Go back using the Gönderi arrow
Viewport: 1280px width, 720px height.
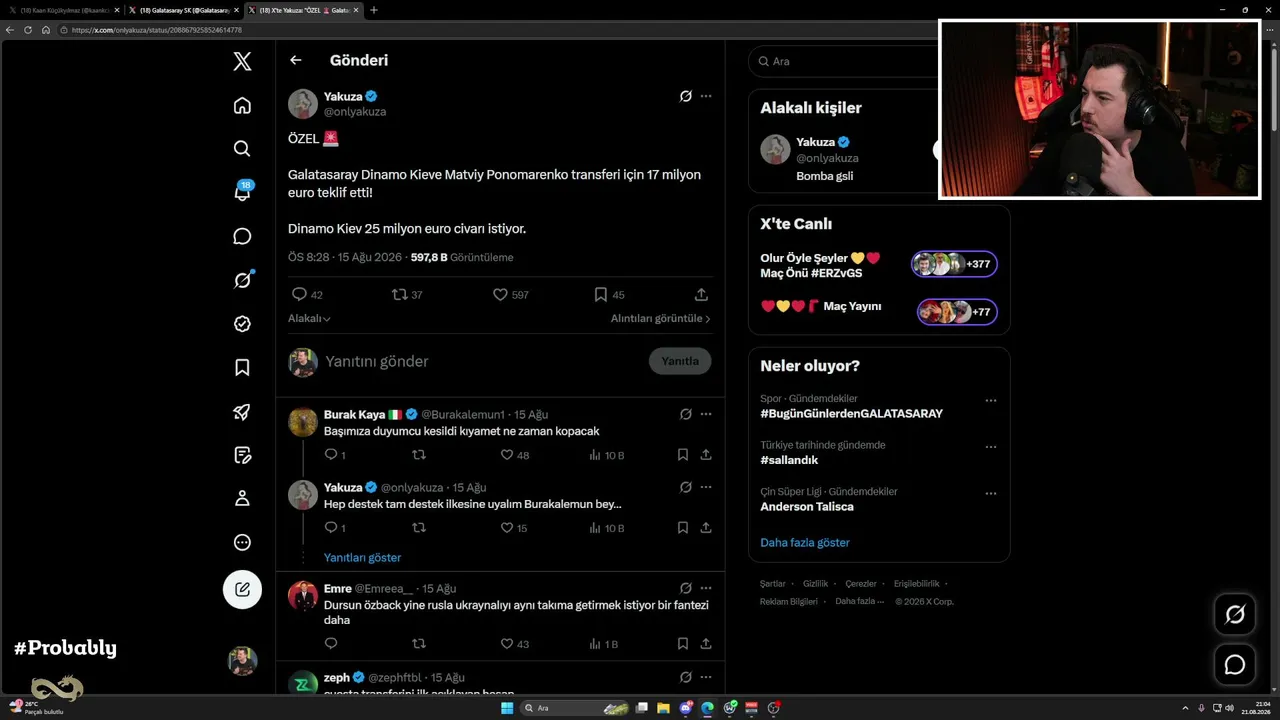pos(296,60)
